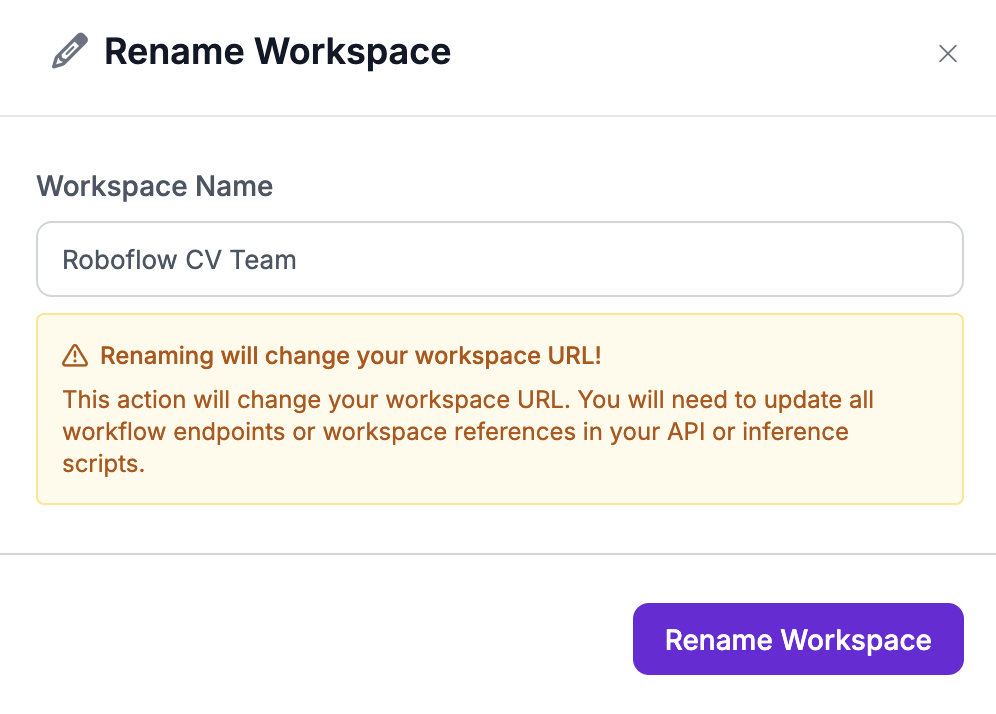Image resolution: width=996 pixels, height=714 pixels.
Task: Click the word "scripts." in the warning
Action: [x=103, y=464]
